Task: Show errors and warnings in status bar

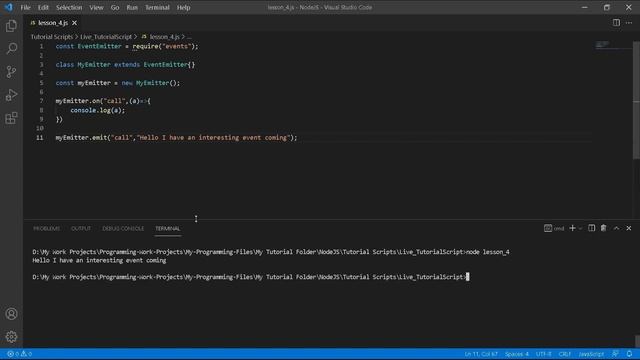Action: 19,354
